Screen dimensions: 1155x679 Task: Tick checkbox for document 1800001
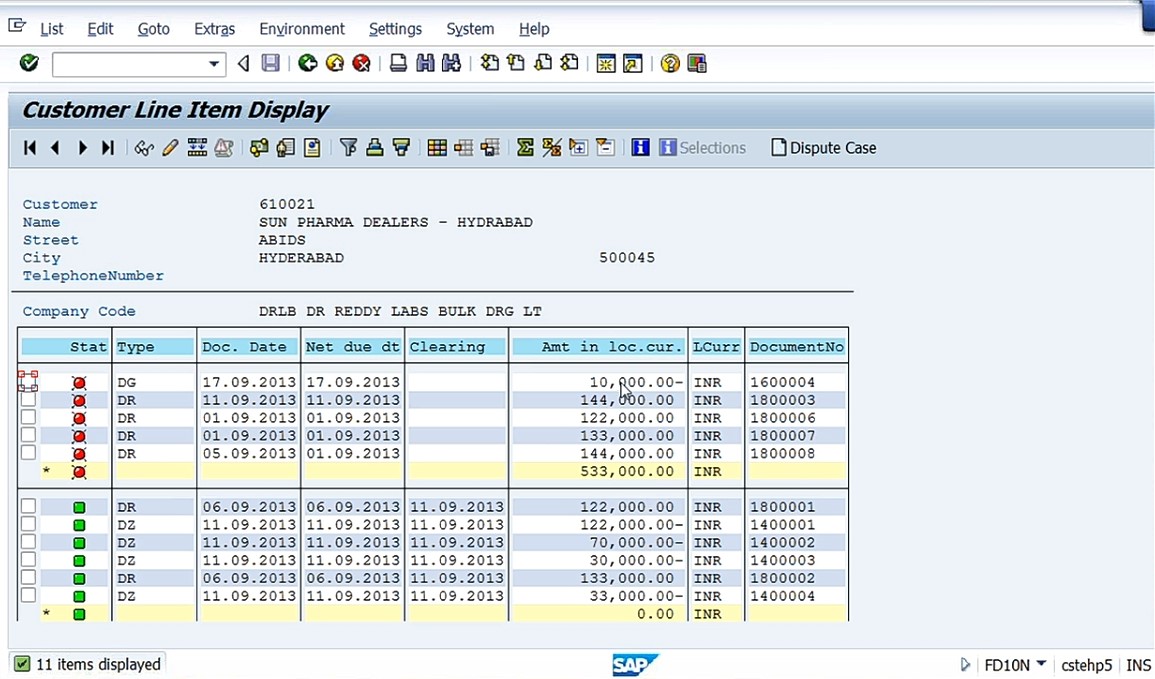pyautogui.click(x=28, y=506)
